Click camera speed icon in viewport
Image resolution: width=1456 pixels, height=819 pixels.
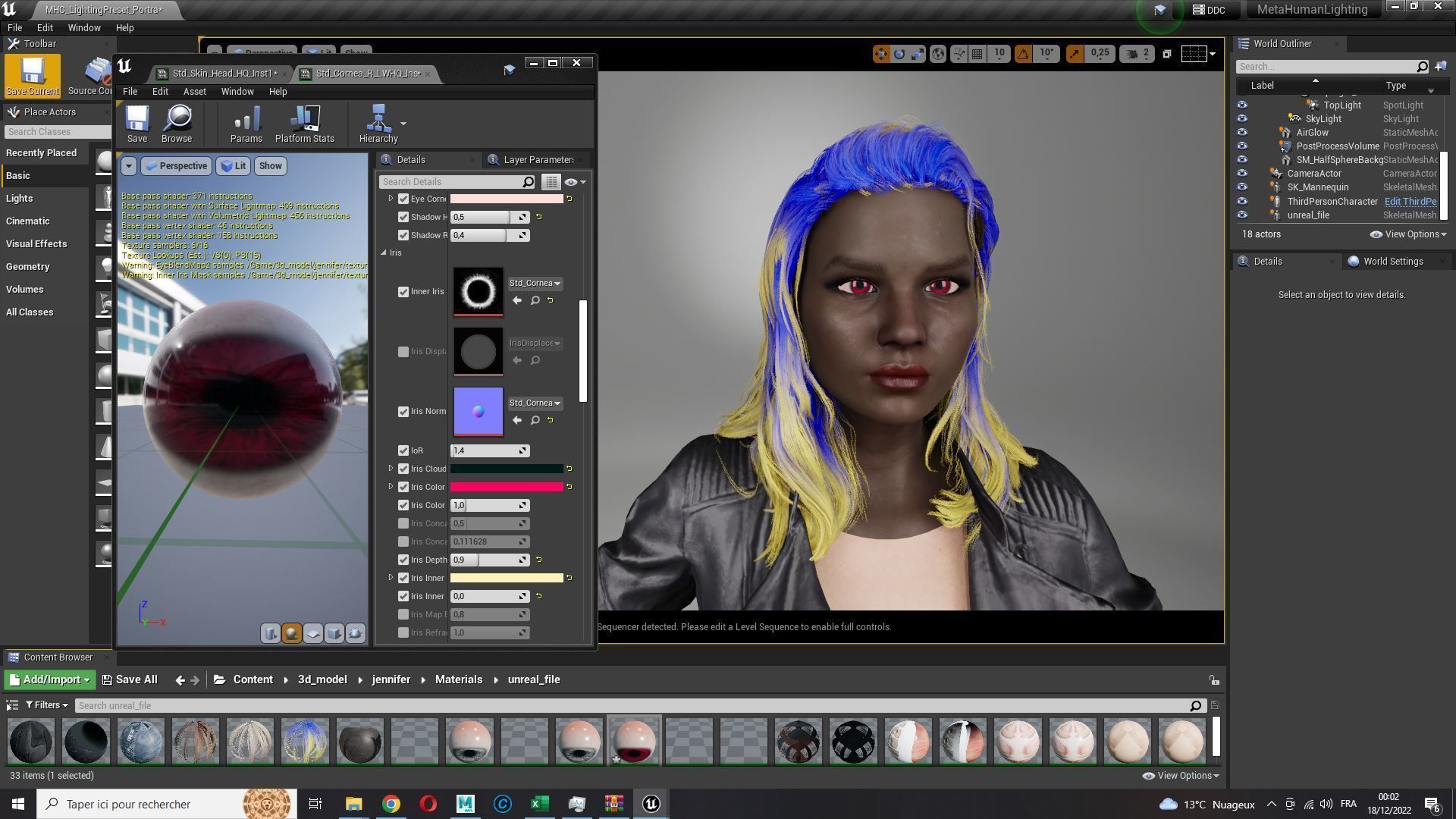tap(1133, 54)
